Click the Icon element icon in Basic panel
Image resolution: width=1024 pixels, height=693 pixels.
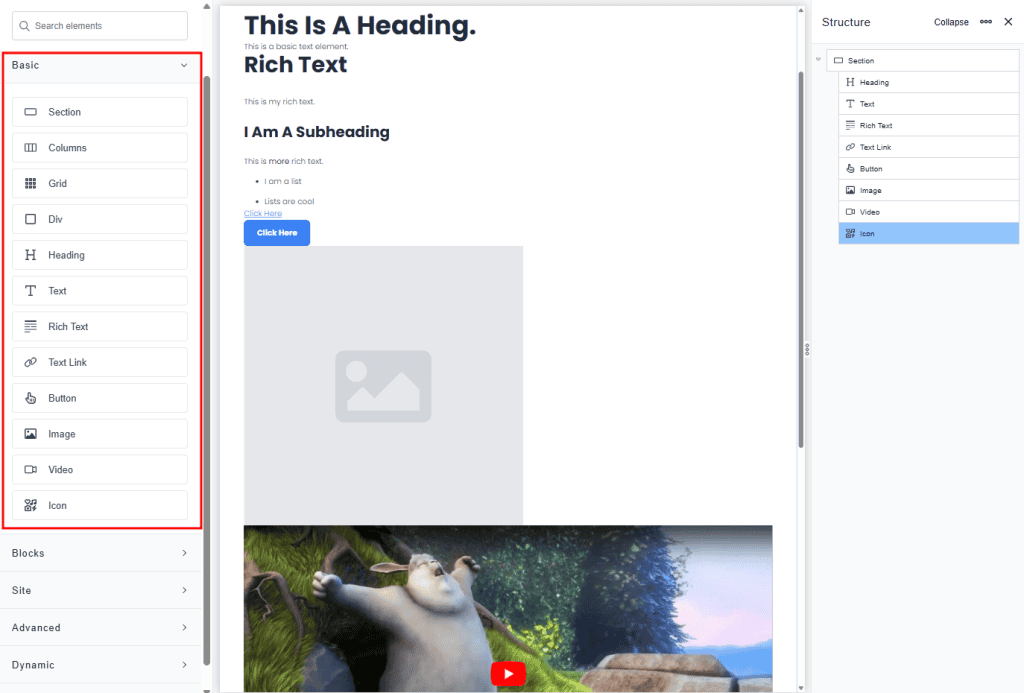coord(31,505)
